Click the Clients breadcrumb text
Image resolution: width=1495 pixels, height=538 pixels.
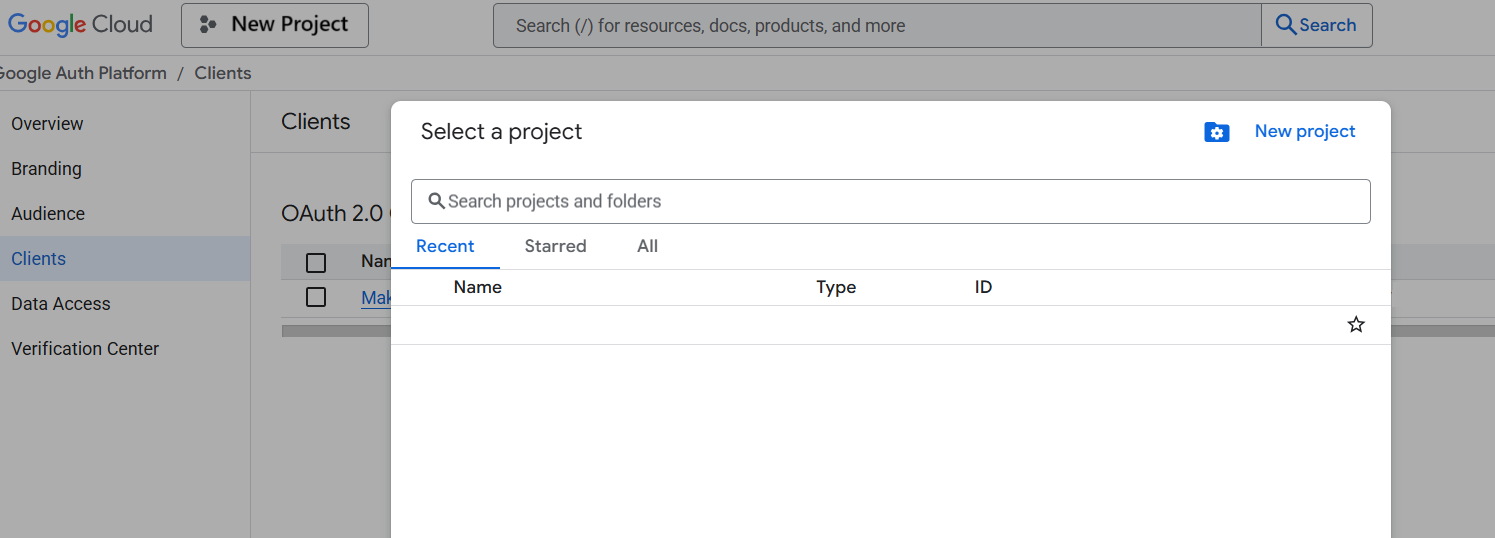click(x=223, y=73)
